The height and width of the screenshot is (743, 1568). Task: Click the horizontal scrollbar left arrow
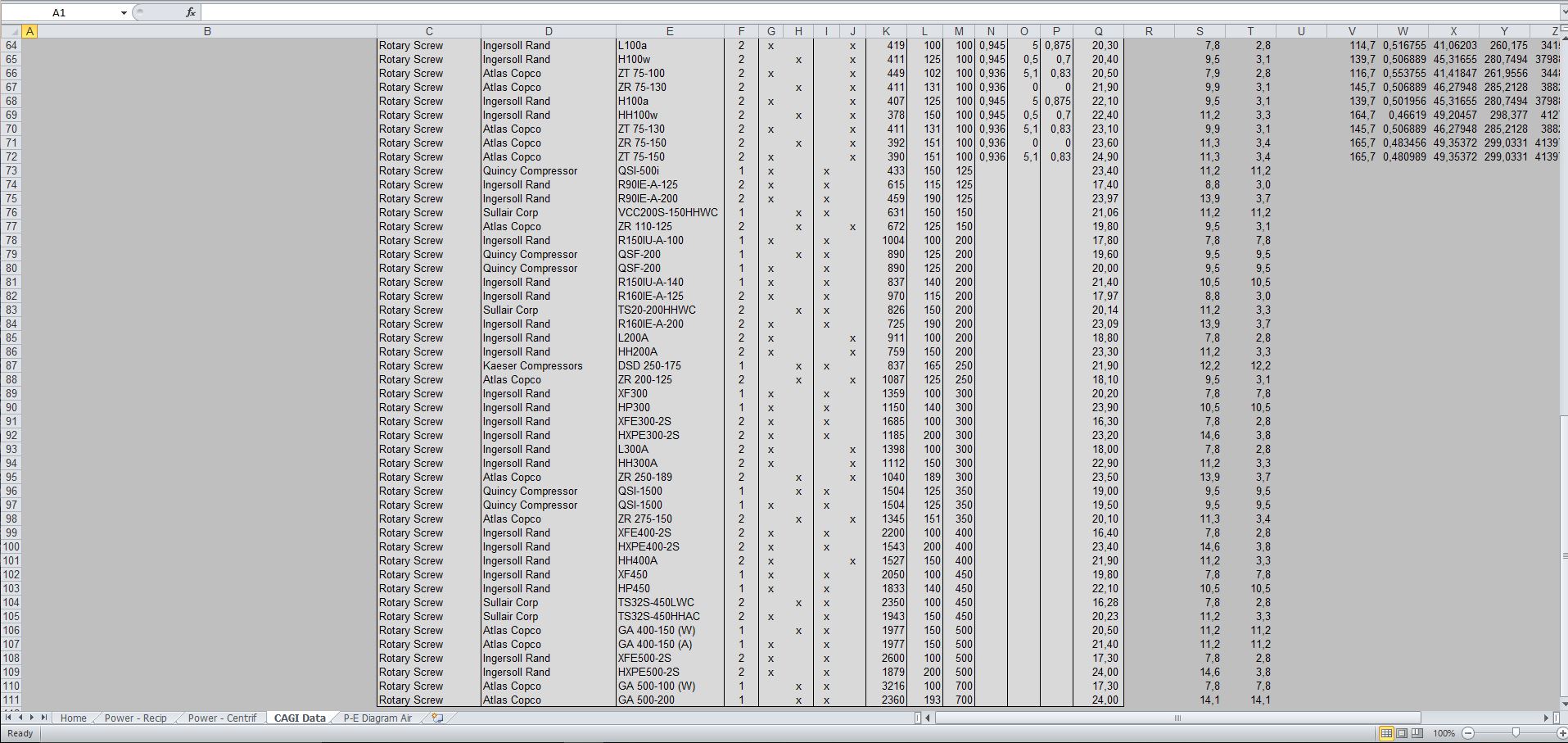928,718
